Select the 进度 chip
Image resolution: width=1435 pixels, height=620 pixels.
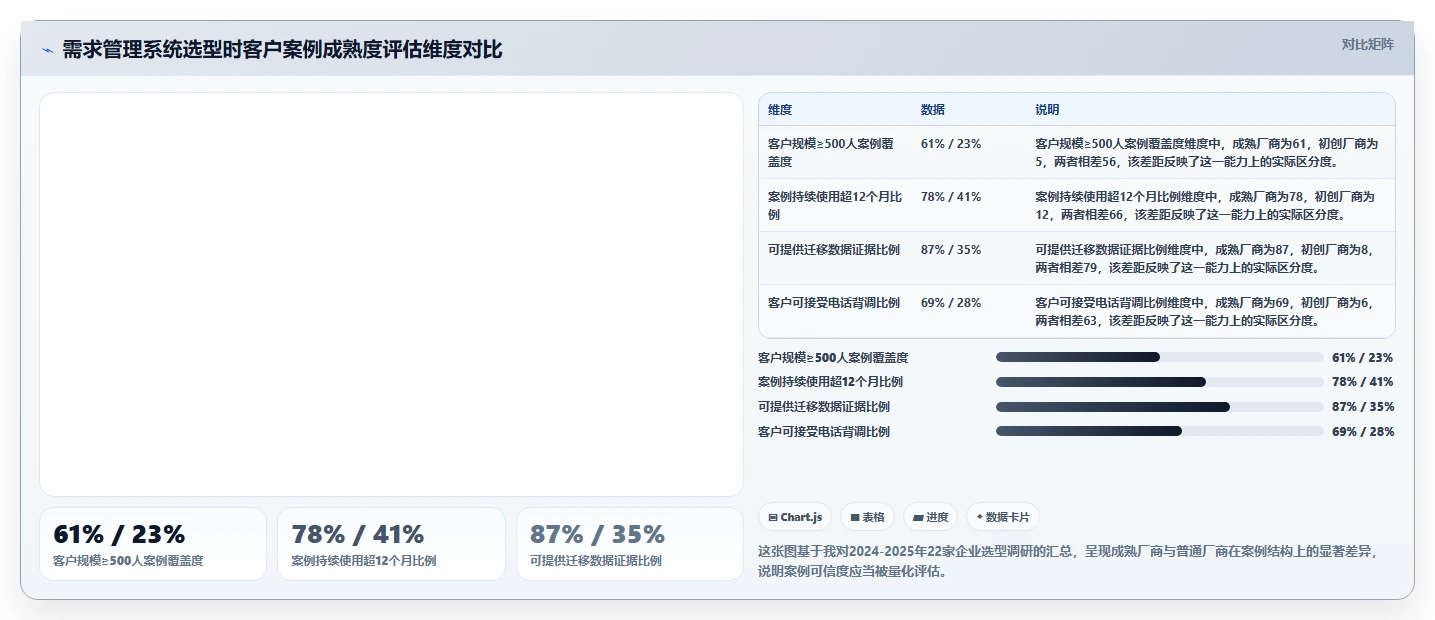click(x=930, y=517)
